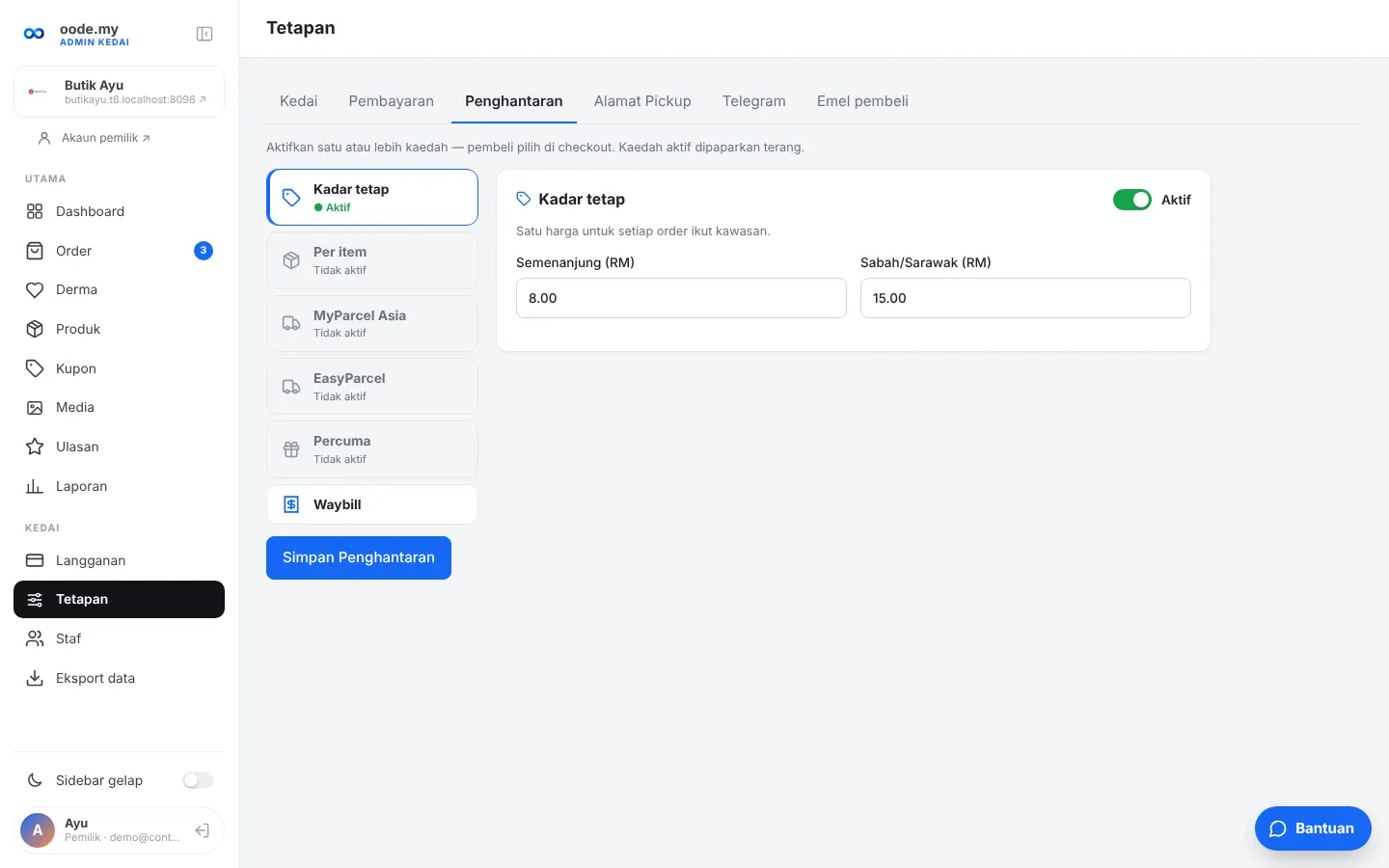This screenshot has width=1389, height=868.
Task: Open the Derma section
Action: pos(119,289)
